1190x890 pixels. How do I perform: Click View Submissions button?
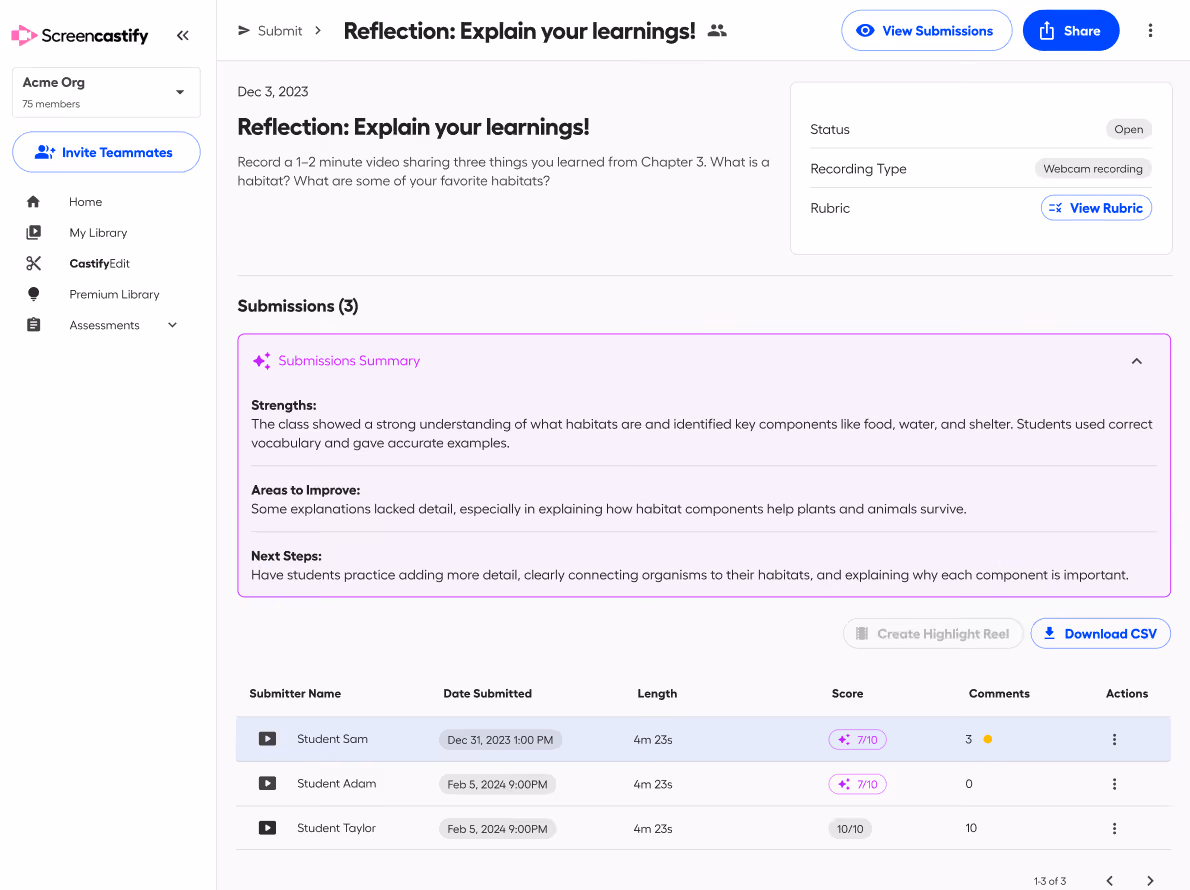[x=926, y=30]
